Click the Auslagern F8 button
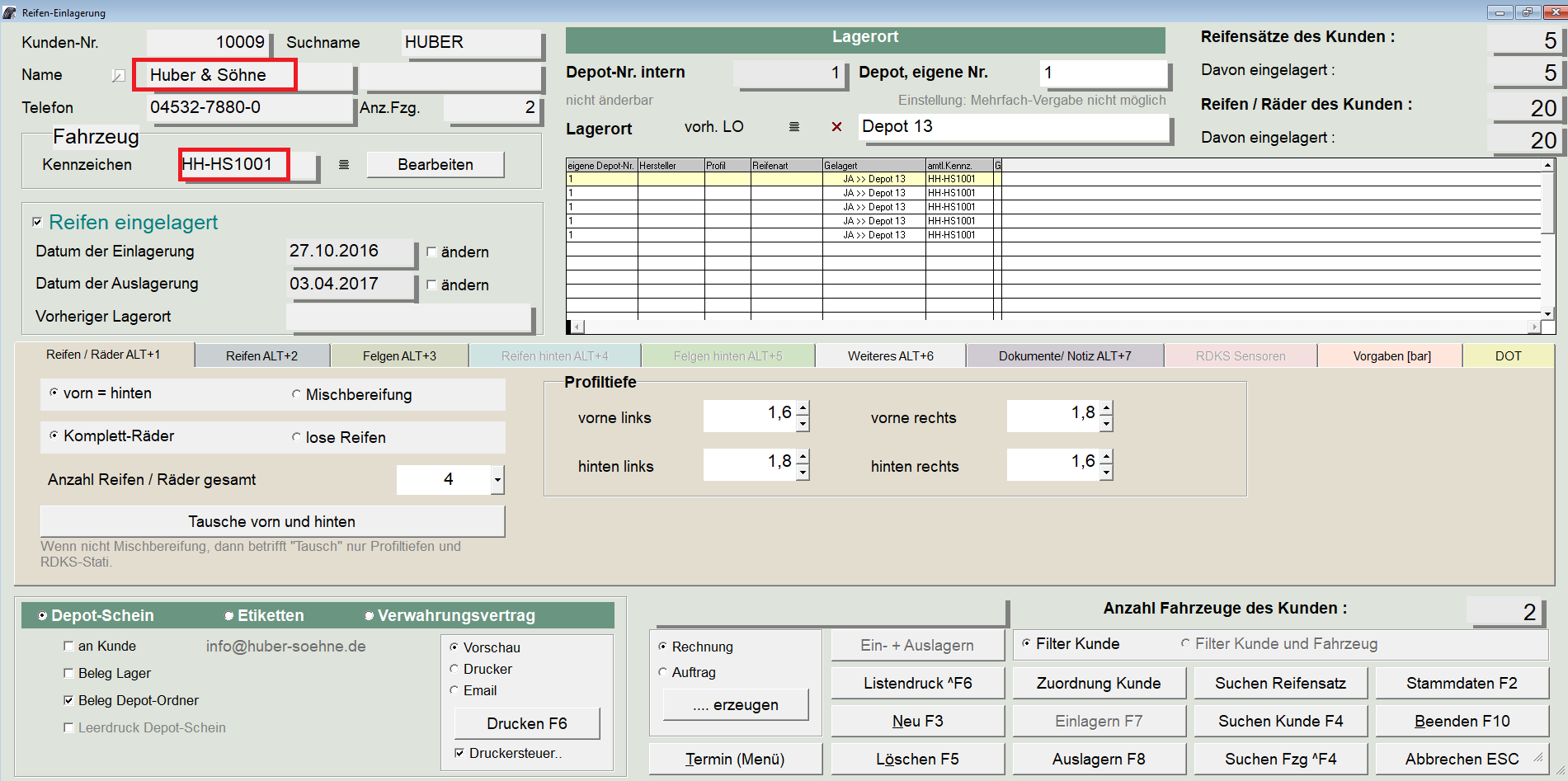The width and height of the screenshot is (1568, 781). pyautogui.click(x=1099, y=759)
